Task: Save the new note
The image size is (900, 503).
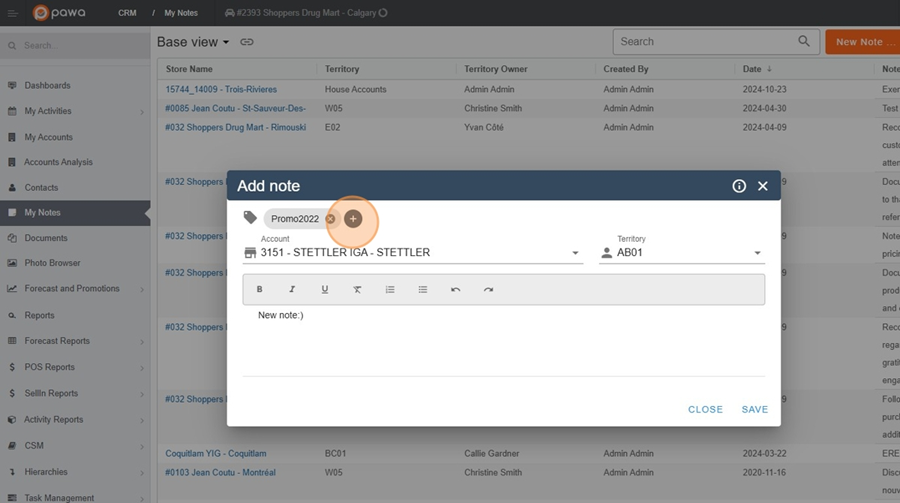Action: click(754, 409)
